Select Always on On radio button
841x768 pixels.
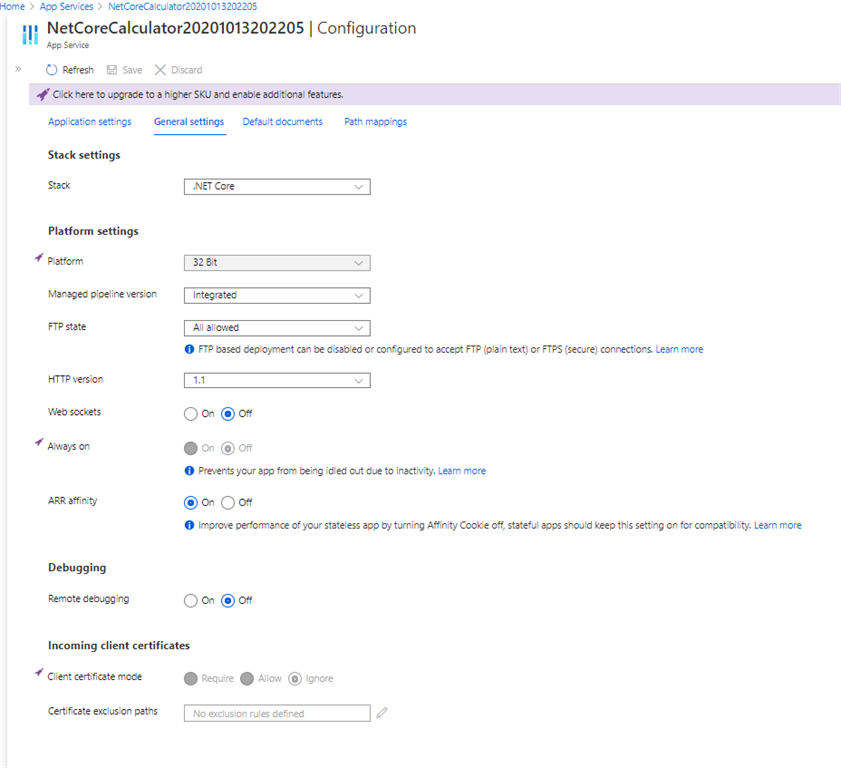(x=190, y=448)
